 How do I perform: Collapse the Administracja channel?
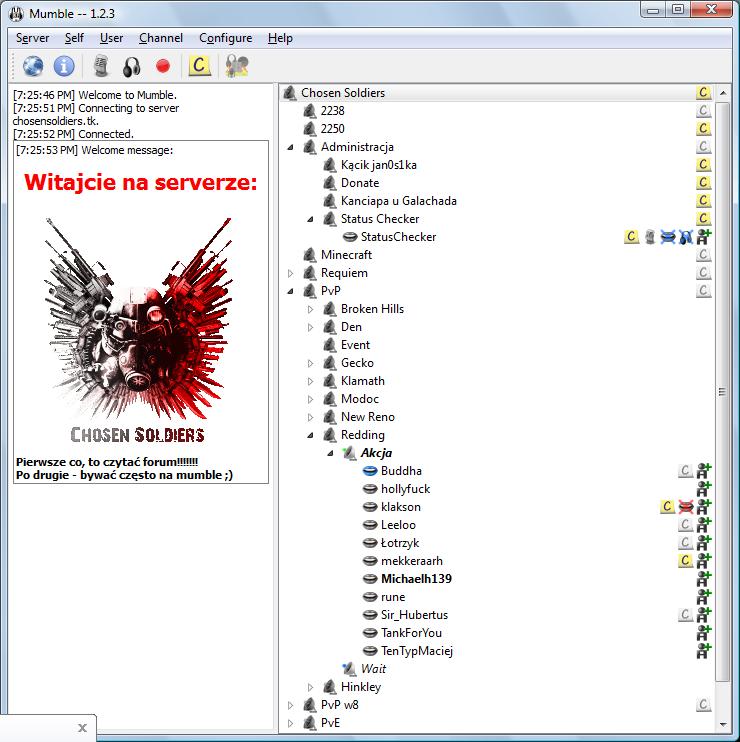291,147
